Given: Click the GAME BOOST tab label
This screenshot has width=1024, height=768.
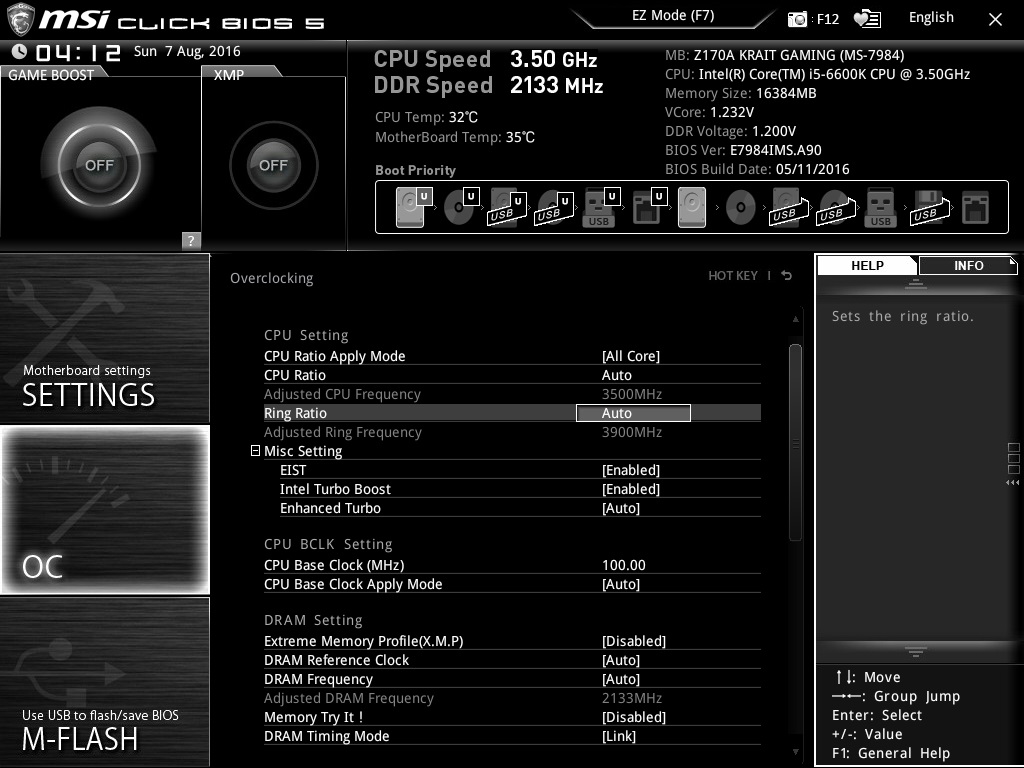Looking at the screenshot, I should [x=51, y=74].
